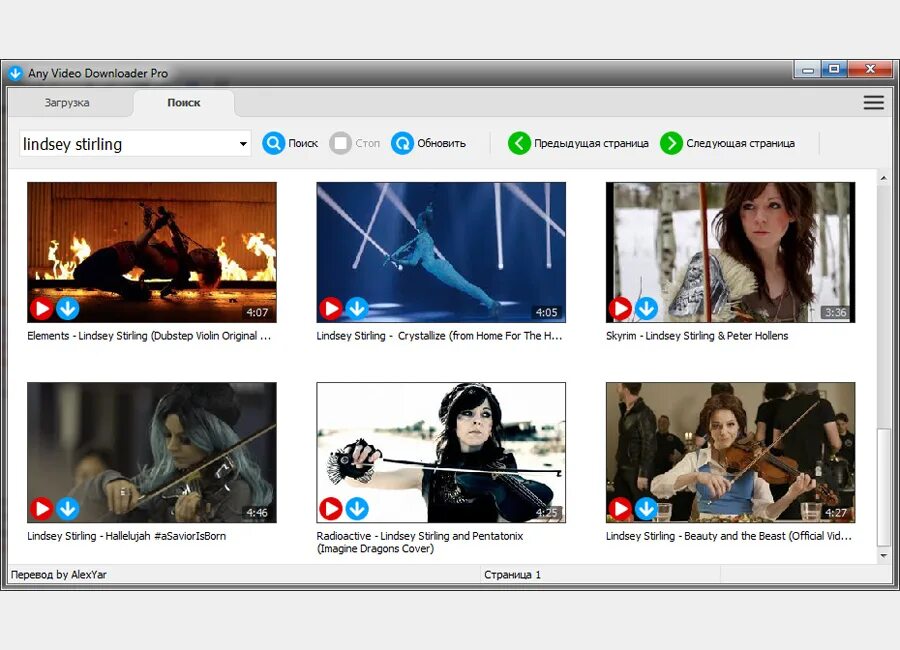Maximize the Any Video Downloader Pro window
The height and width of the screenshot is (650, 900).
(x=835, y=69)
